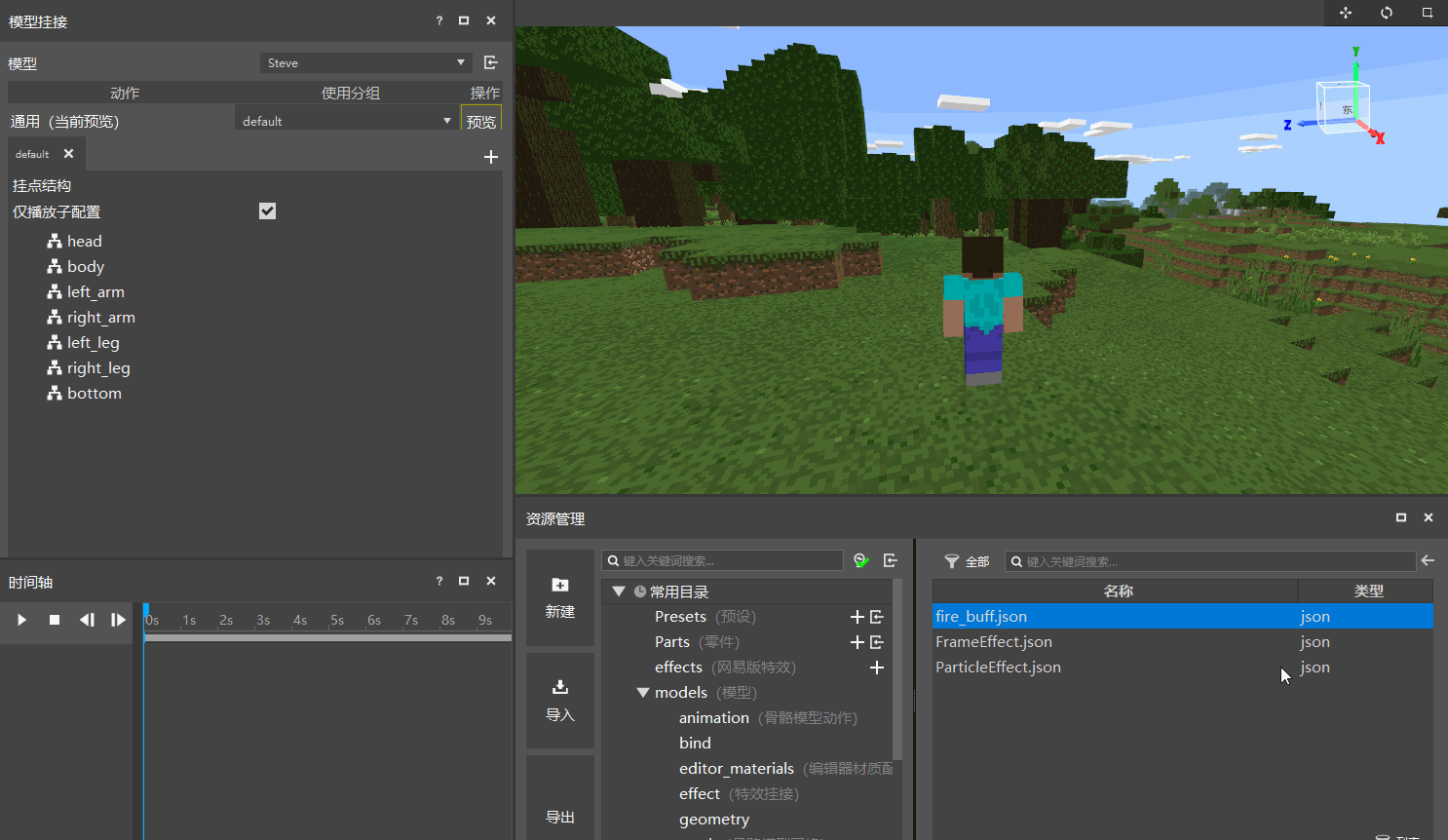Add a new item to effects
The height and width of the screenshot is (840, 1448).
[877, 668]
